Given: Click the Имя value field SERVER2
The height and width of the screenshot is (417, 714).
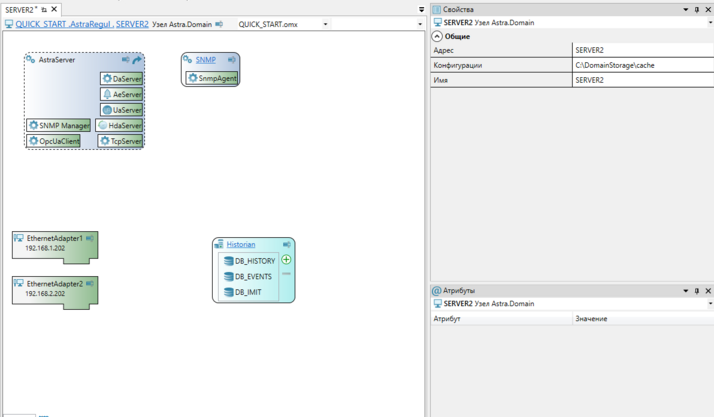Looking at the screenshot, I should point(642,80).
